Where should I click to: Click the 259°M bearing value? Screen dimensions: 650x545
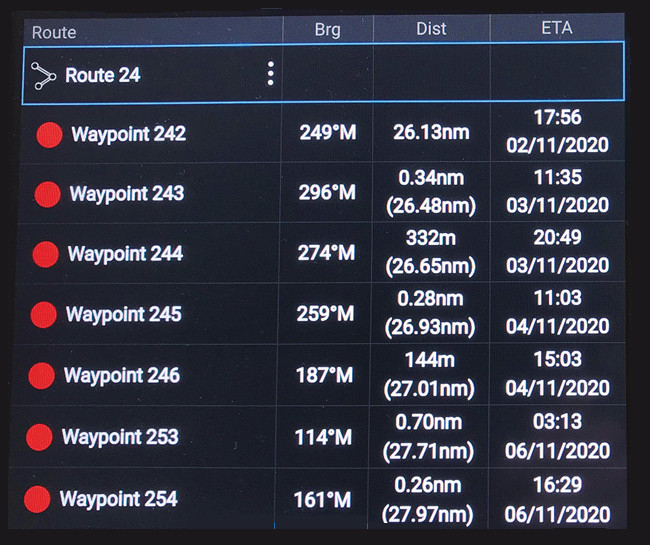pyautogui.click(x=325, y=313)
